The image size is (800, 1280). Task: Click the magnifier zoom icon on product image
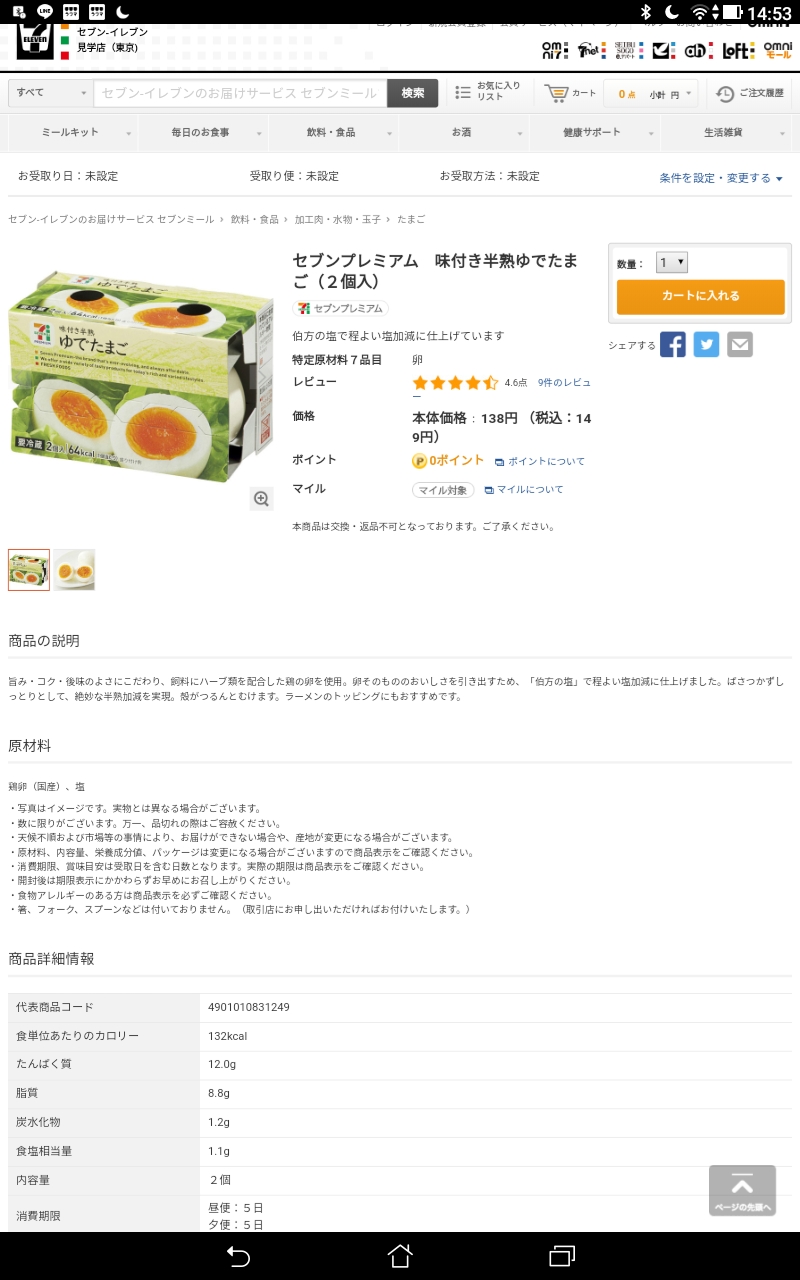coord(262,498)
